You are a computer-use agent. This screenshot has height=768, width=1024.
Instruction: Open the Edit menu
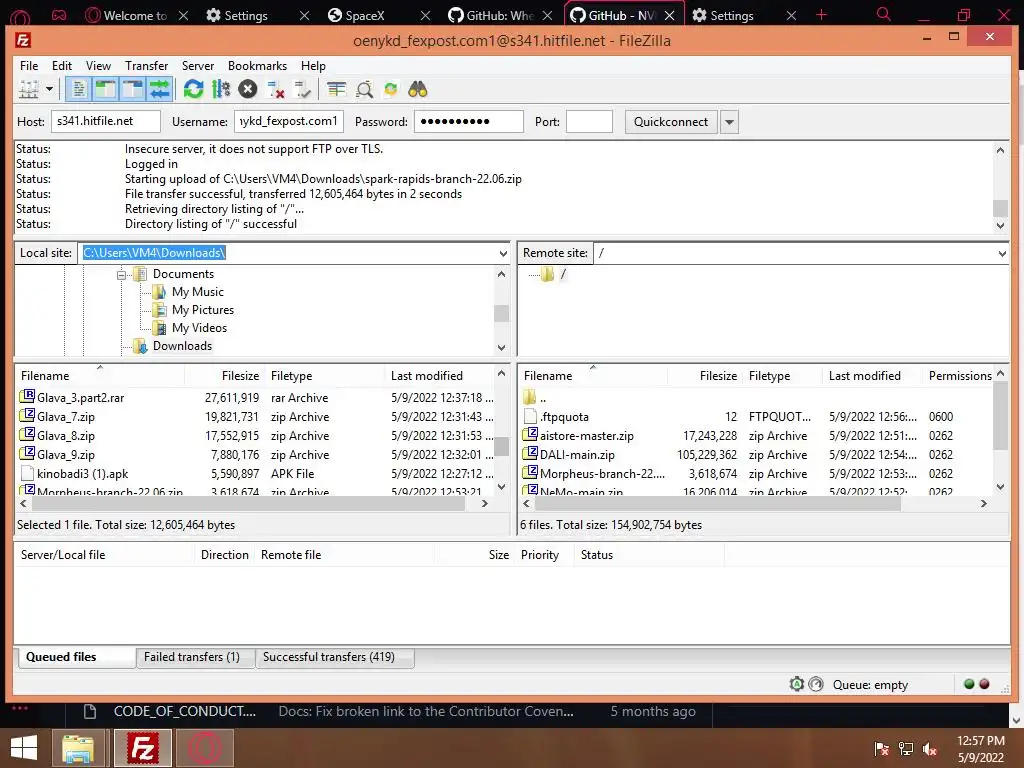(x=62, y=66)
